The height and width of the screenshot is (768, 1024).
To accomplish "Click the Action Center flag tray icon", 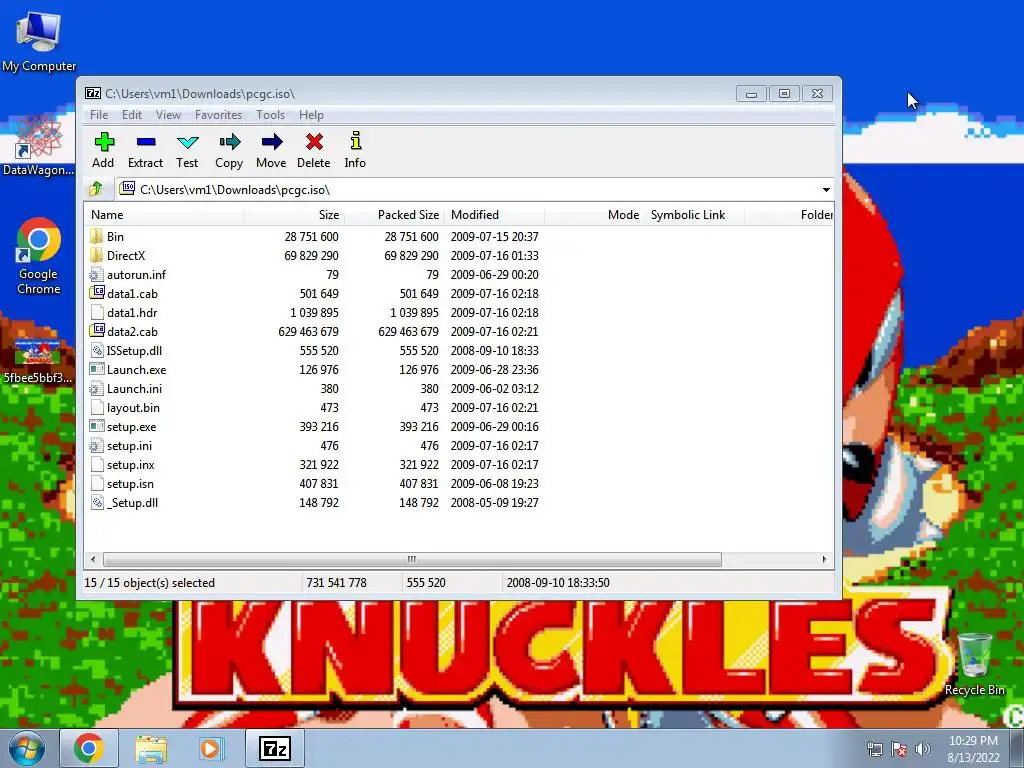I will pyautogui.click(x=898, y=749).
